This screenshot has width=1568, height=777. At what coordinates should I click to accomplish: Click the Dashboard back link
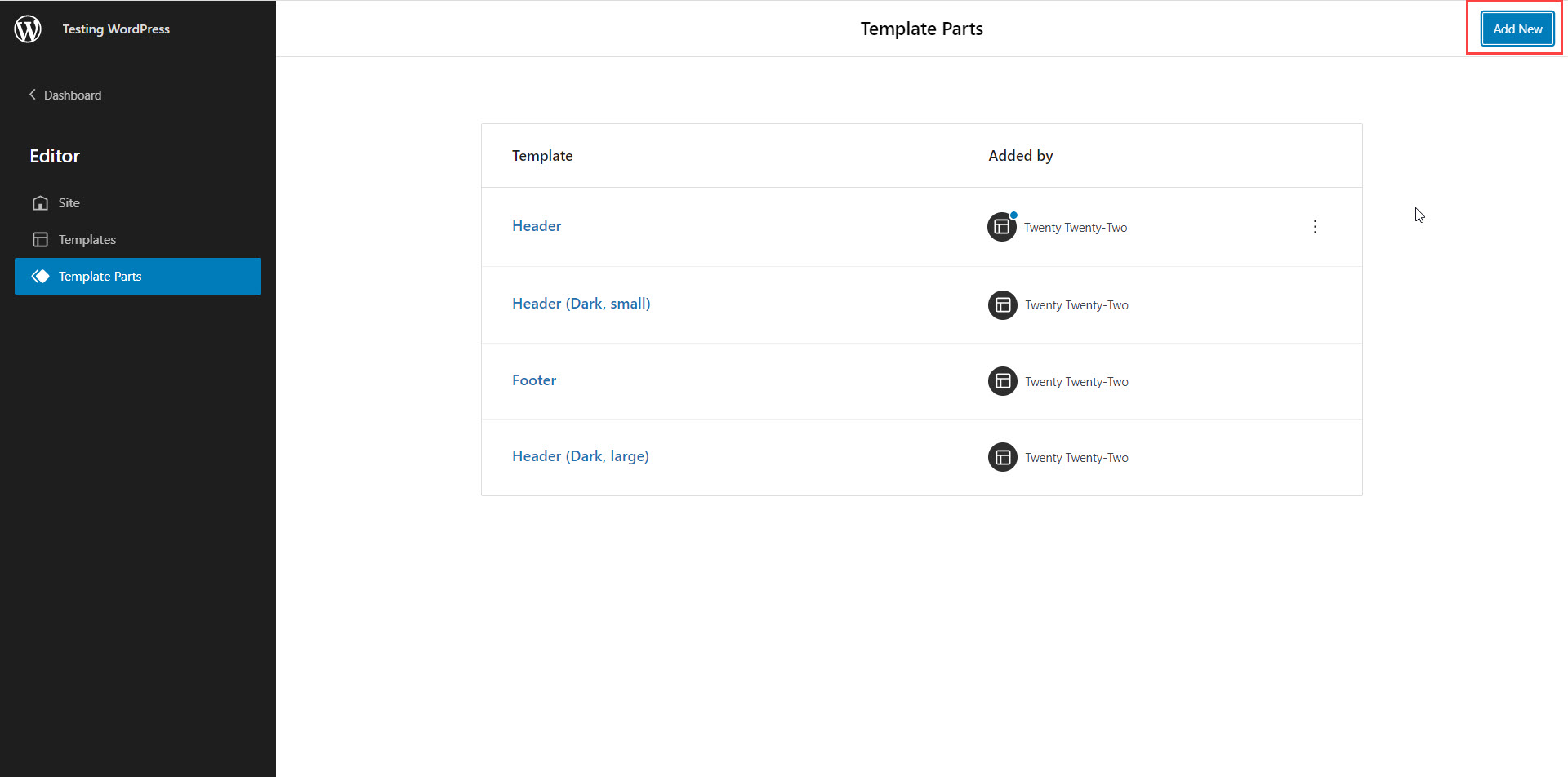[73, 95]
